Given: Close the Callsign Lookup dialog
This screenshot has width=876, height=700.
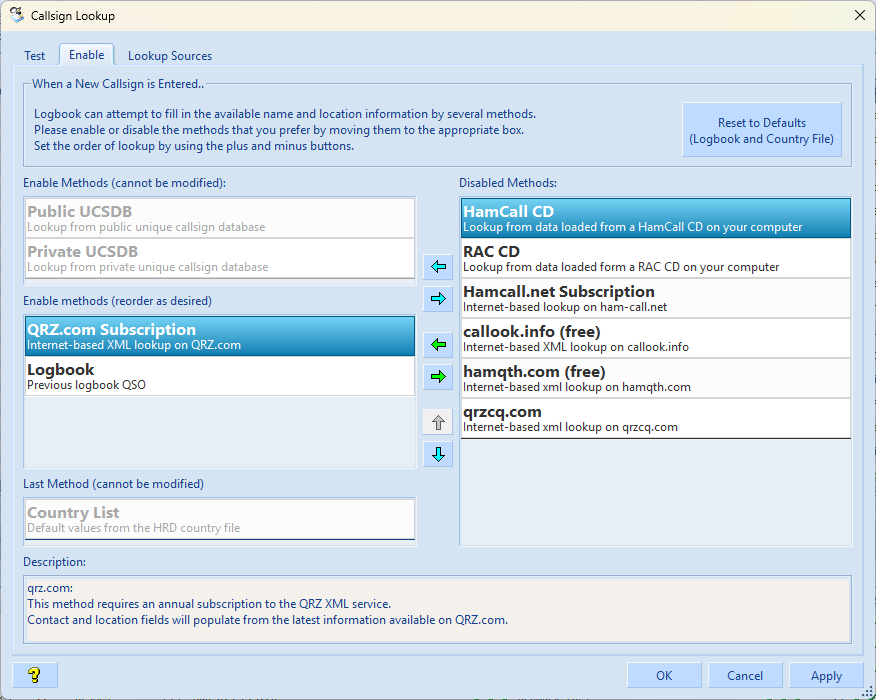Looking at the screenshot, I should click(860, 15).
